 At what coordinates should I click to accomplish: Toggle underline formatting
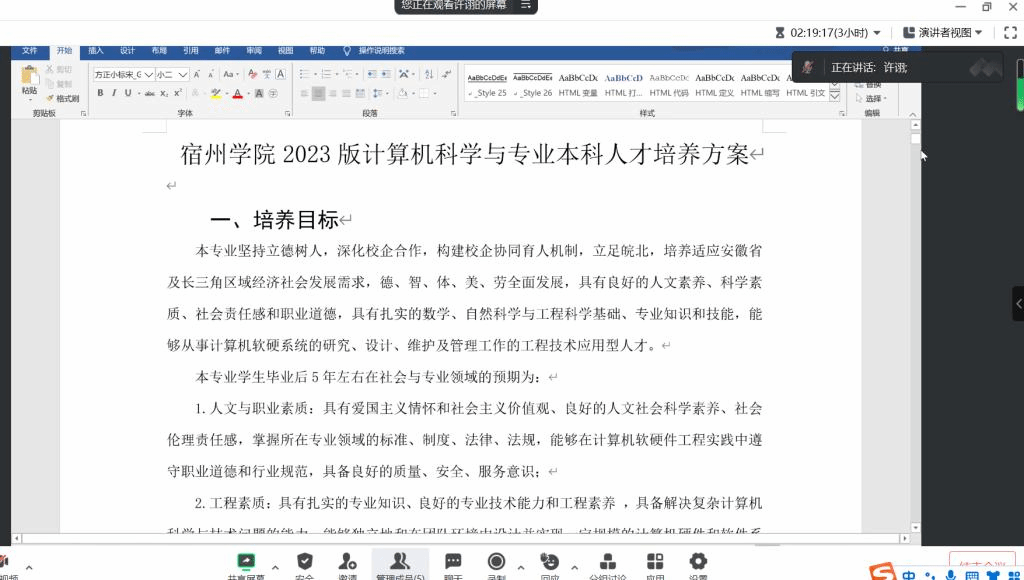click(x=128, y=93)
